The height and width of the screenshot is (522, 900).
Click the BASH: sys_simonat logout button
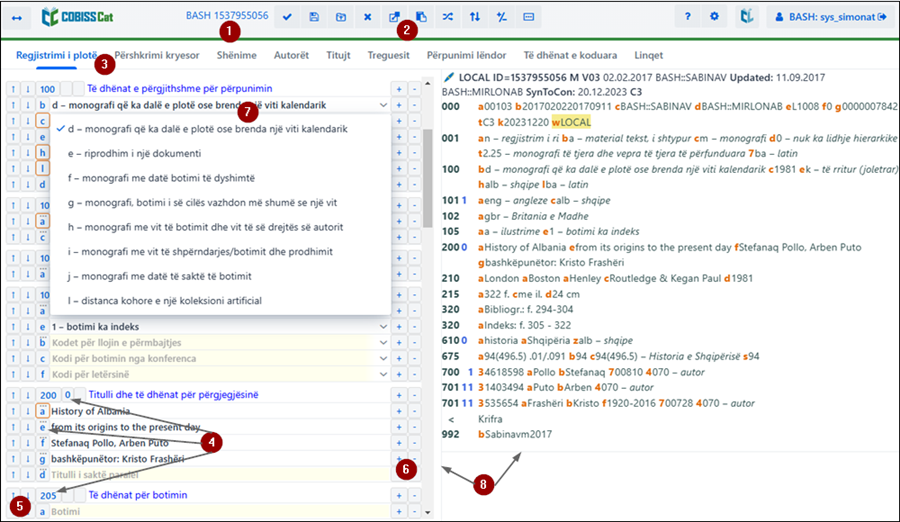click(x=832, y=17)
